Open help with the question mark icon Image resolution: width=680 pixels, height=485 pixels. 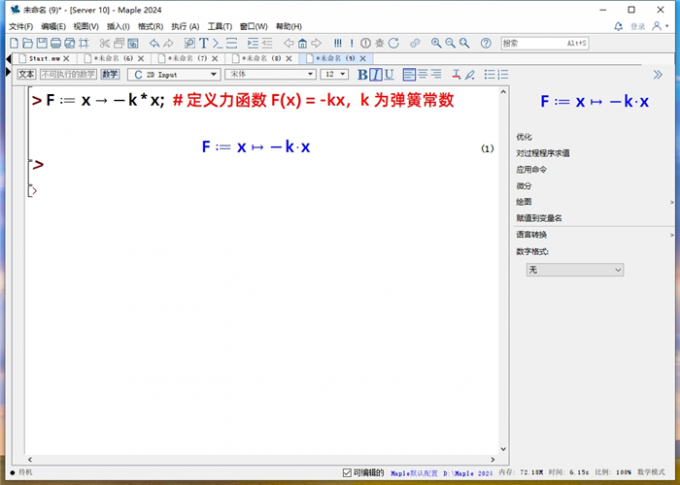486,43
